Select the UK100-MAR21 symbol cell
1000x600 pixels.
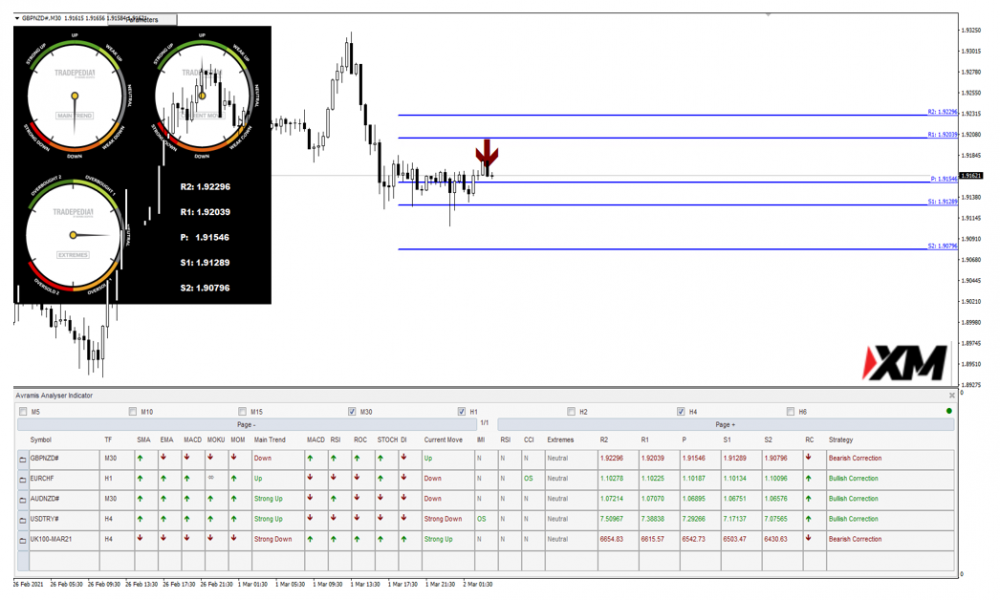click(64, 539)
